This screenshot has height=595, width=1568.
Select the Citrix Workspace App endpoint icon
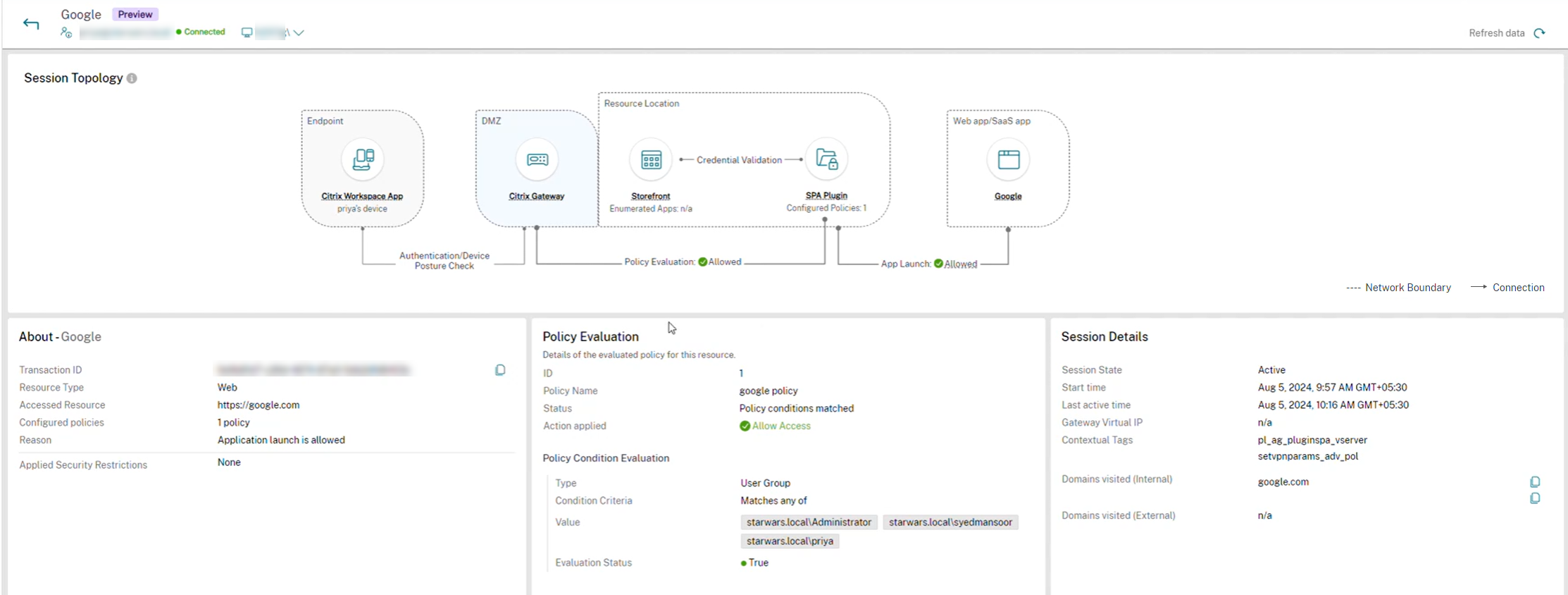click(363, 159)
